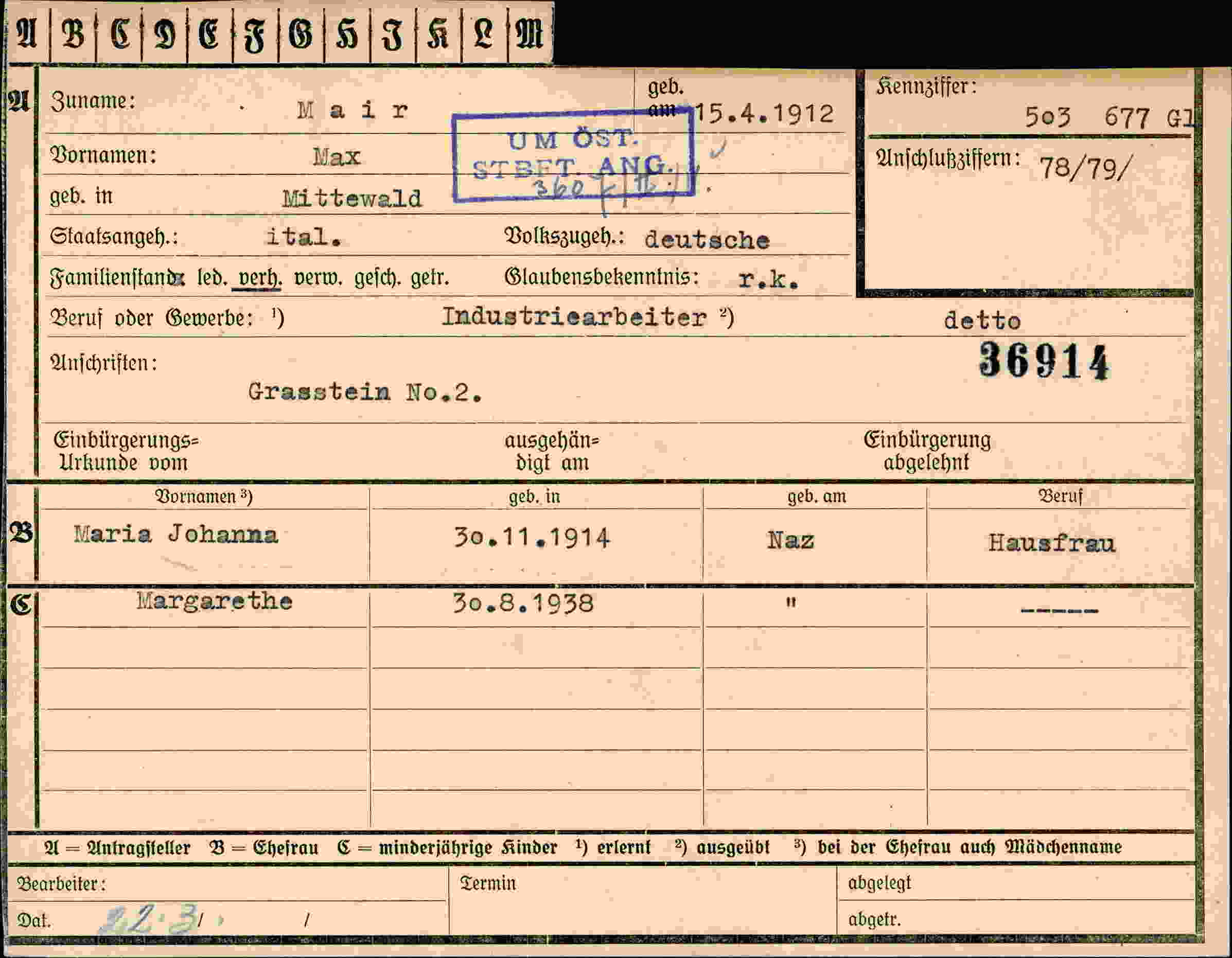1232x958 pixels.
Task: Click the 'Volkszugeh.:' label
Action: click(x=564, y=236)
